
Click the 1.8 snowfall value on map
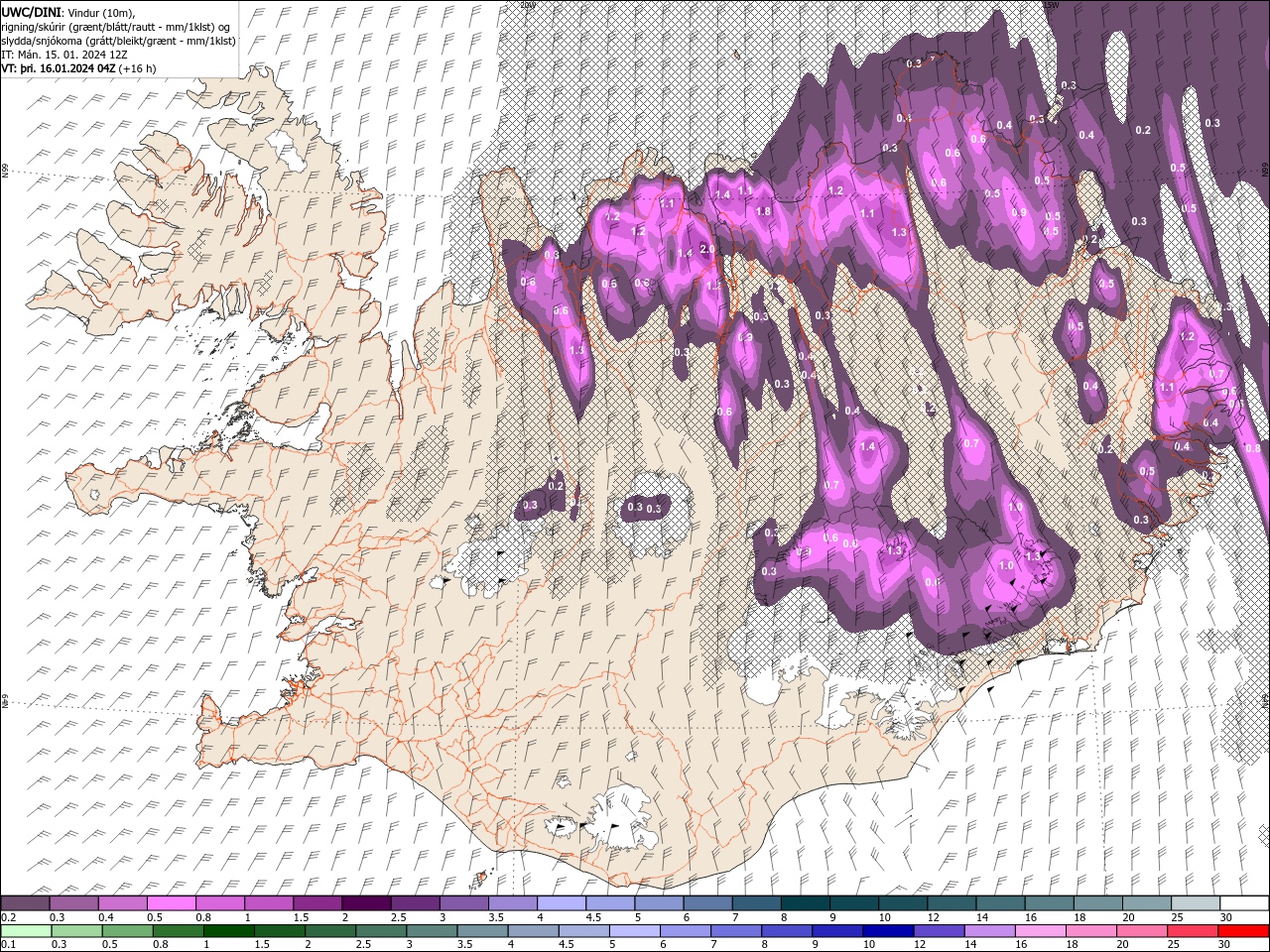[x=763, y=211]
